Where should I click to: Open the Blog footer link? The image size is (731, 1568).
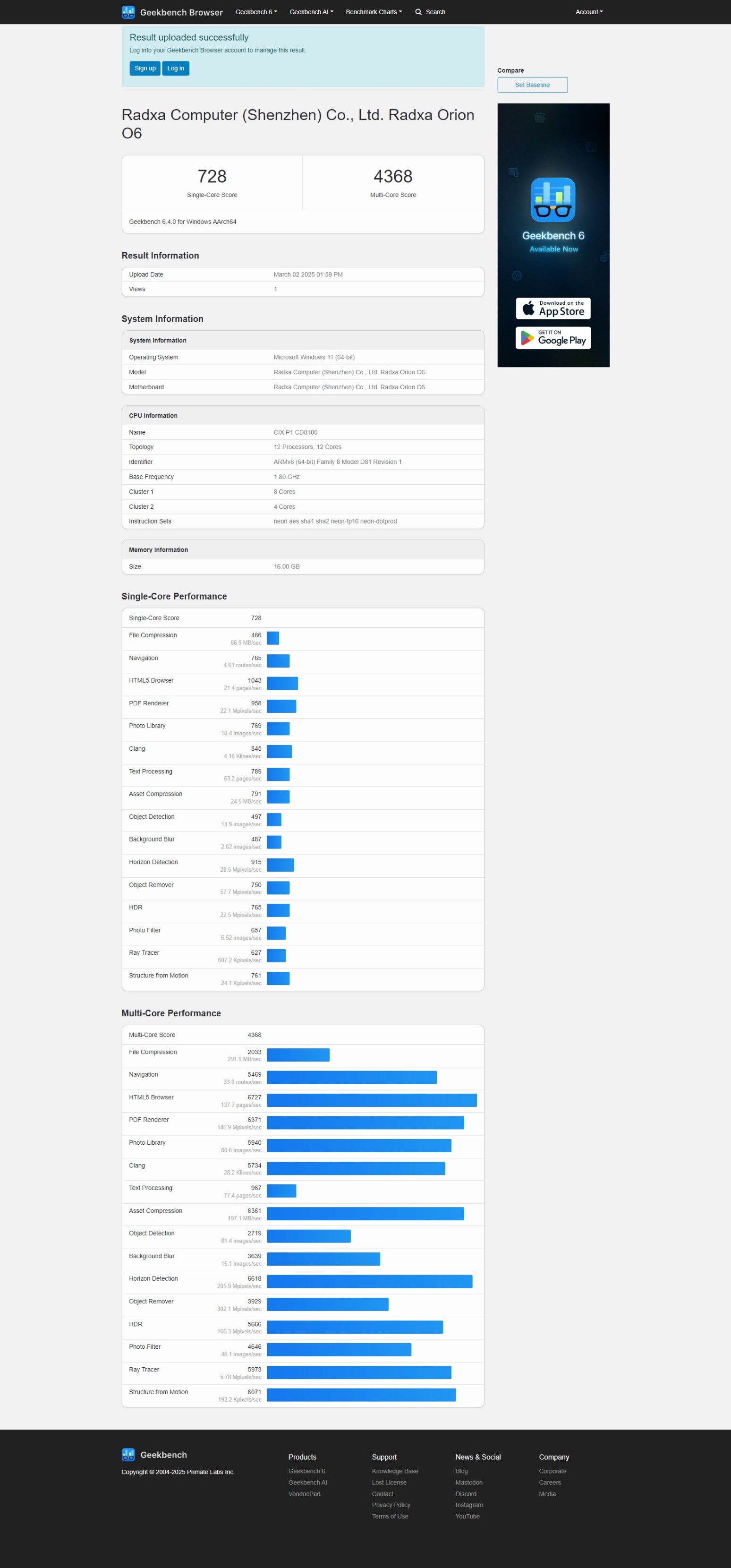pos(461,1471)
